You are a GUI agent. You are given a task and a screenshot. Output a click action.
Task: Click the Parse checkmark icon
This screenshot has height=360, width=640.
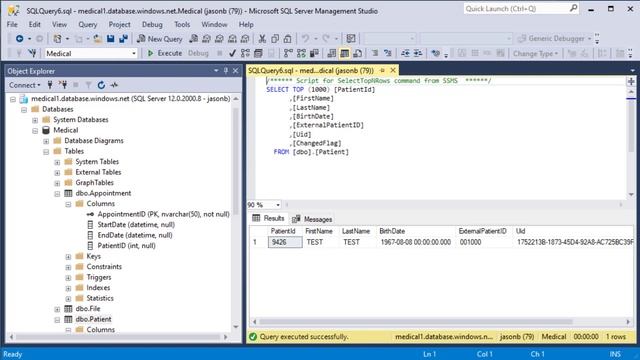coord(232,53)
